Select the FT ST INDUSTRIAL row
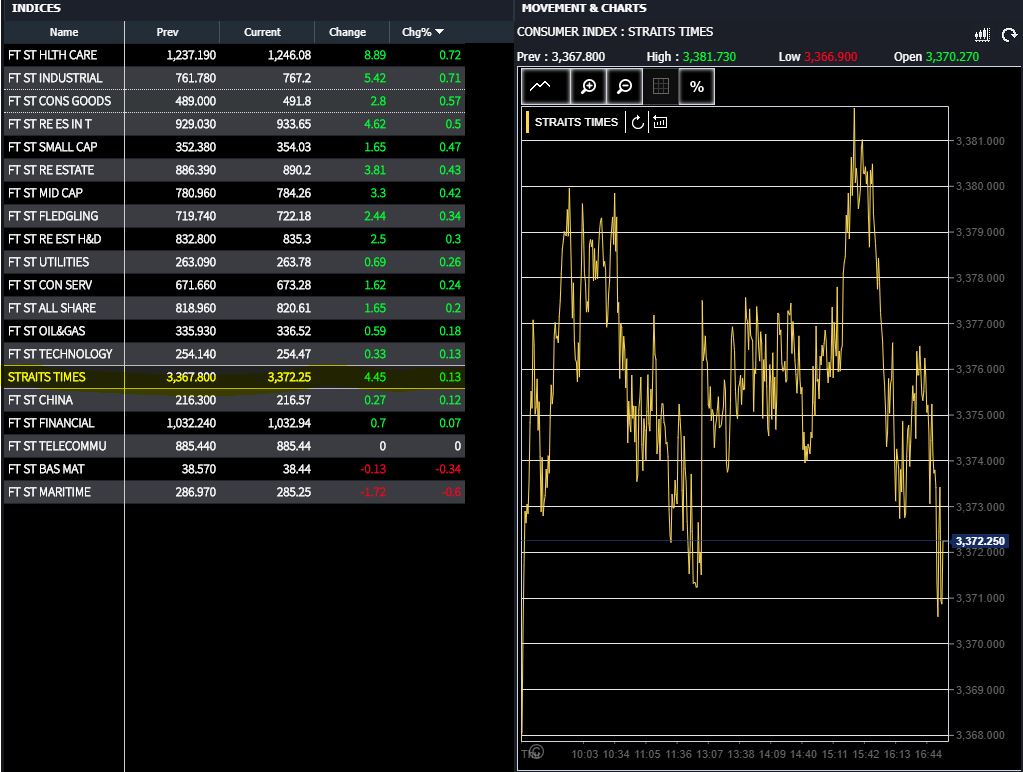The width and height of the screenshot is (1023, 772). click(234, 78)
